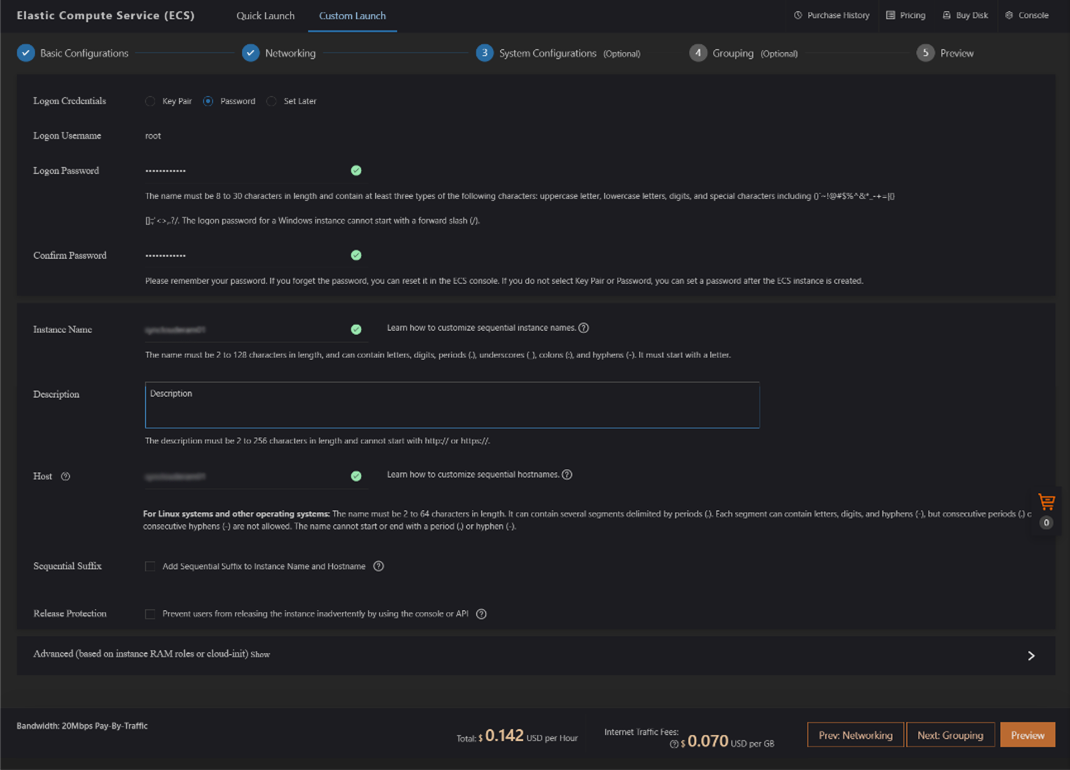Select the Password radio button
The image size is (1070, 770).
[x=208, y=101]
